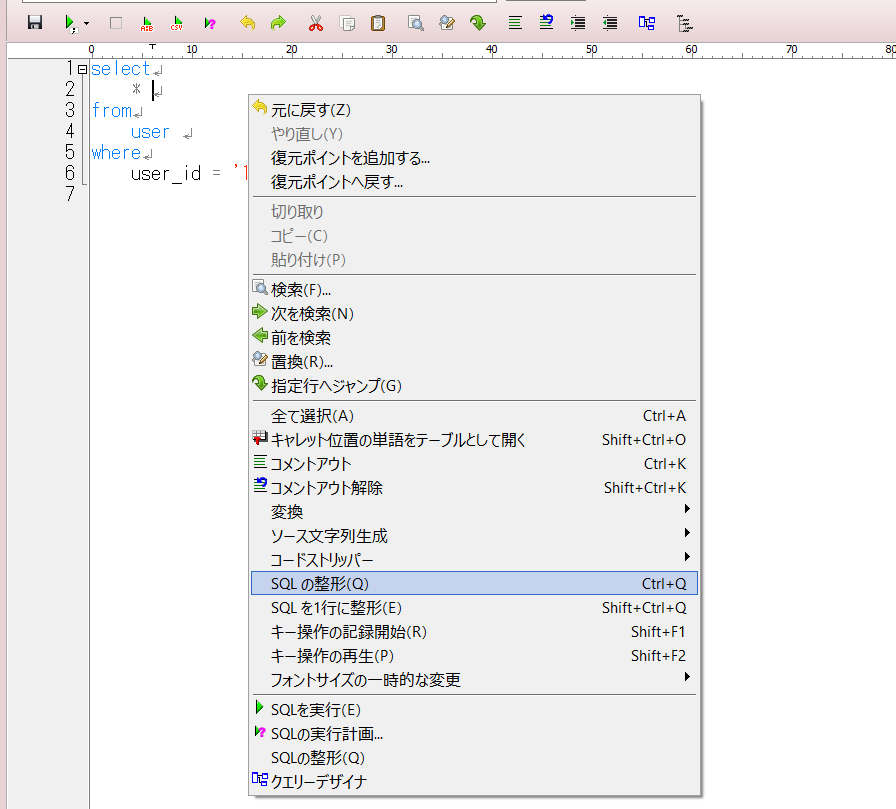Open Find using magnifier toolbar icon
Viewport: 896px width, 809px height.
pyautogui.click(x=415, y=22)
